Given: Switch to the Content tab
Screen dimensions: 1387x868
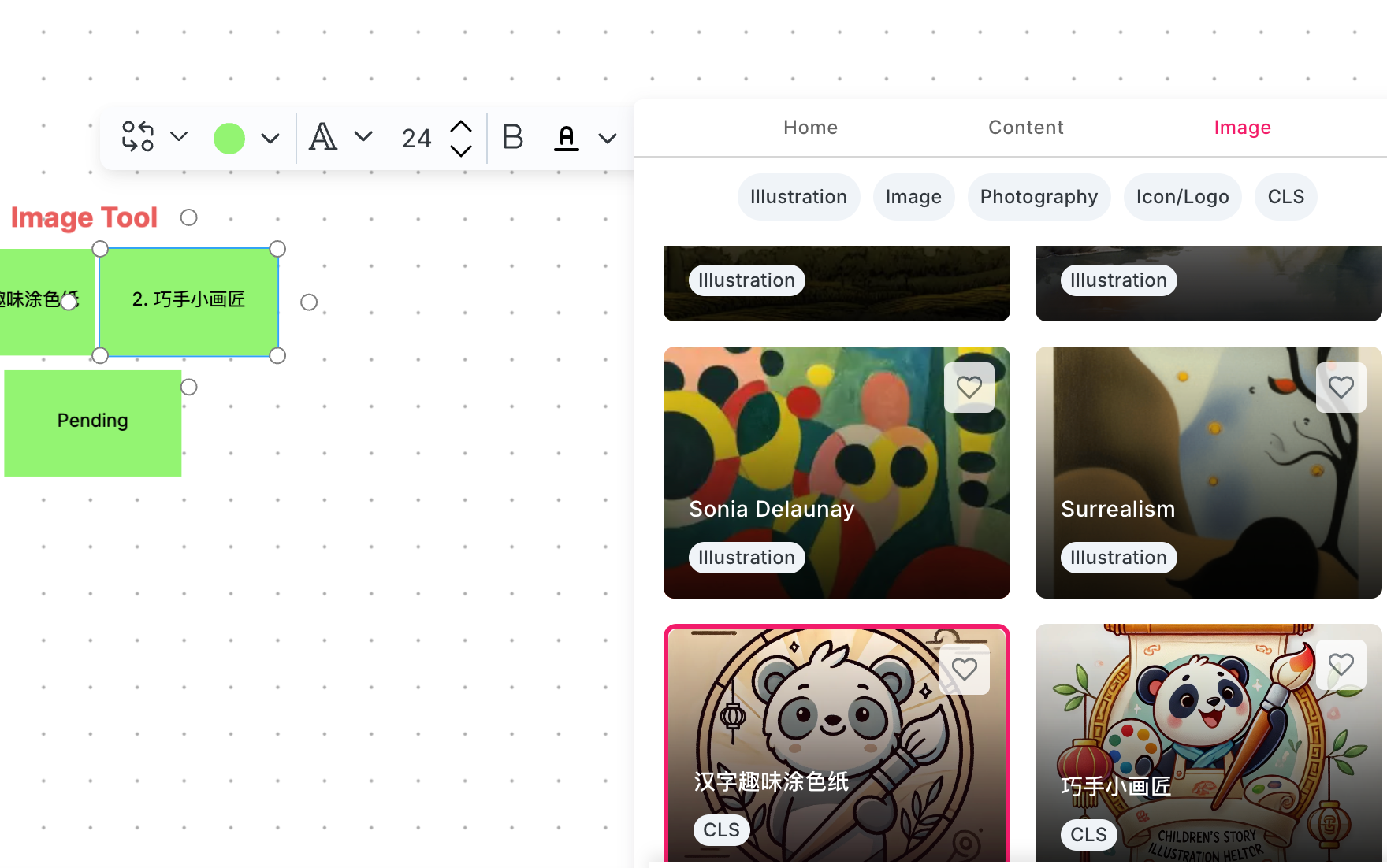Looking at the screenshot, I should [1026, 128].
